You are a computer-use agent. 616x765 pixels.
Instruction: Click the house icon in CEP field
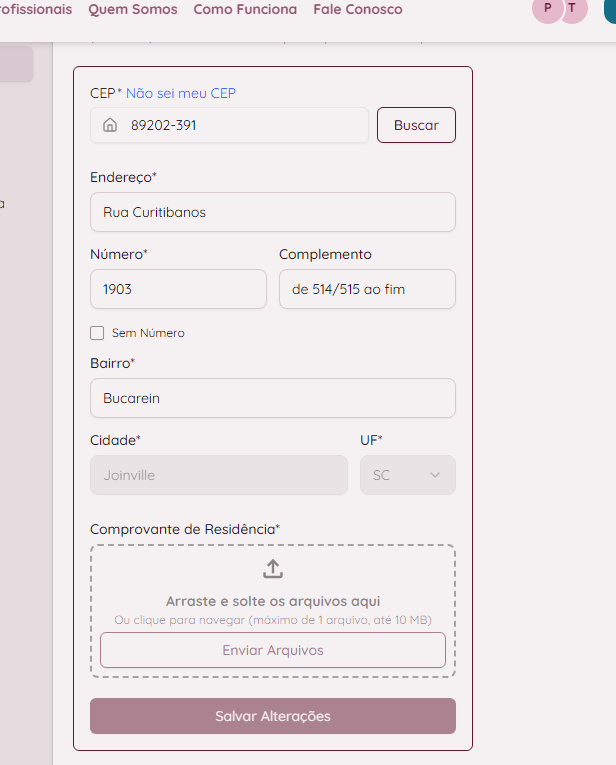pyautogui.click(x=110, y=125)
